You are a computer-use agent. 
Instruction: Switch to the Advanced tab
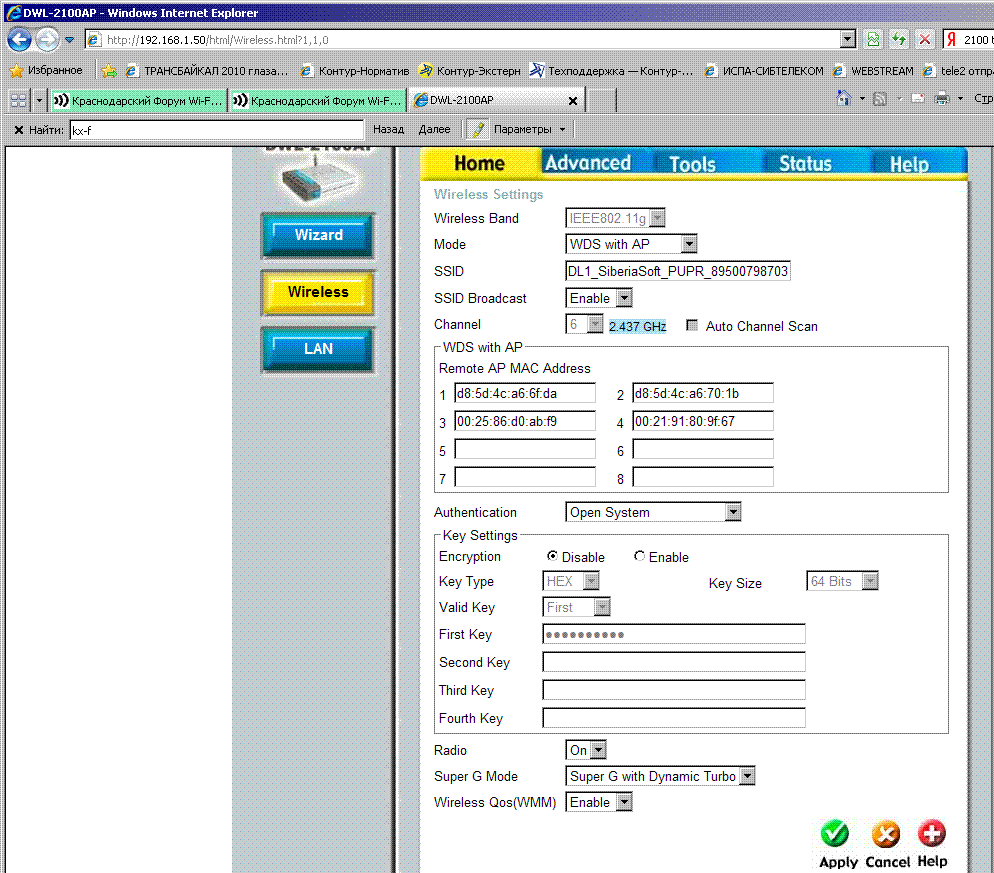[x=588, y=163]
